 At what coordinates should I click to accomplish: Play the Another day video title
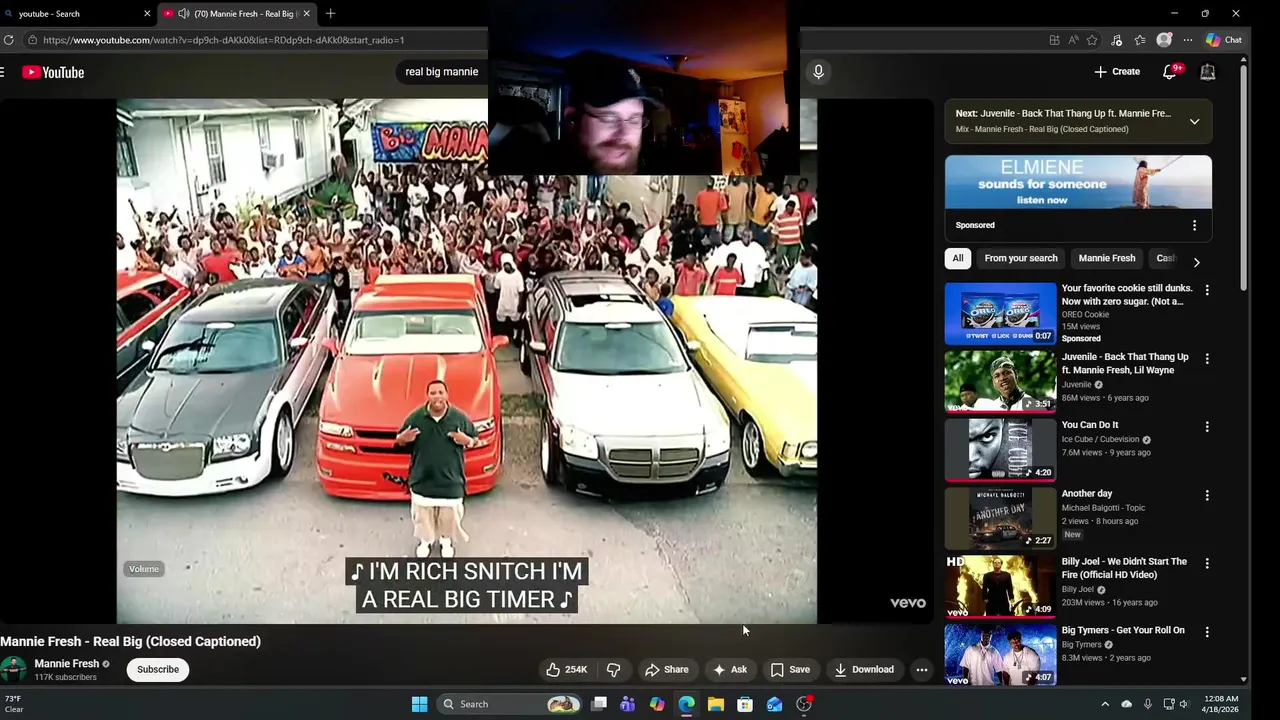coord(1087,493)
